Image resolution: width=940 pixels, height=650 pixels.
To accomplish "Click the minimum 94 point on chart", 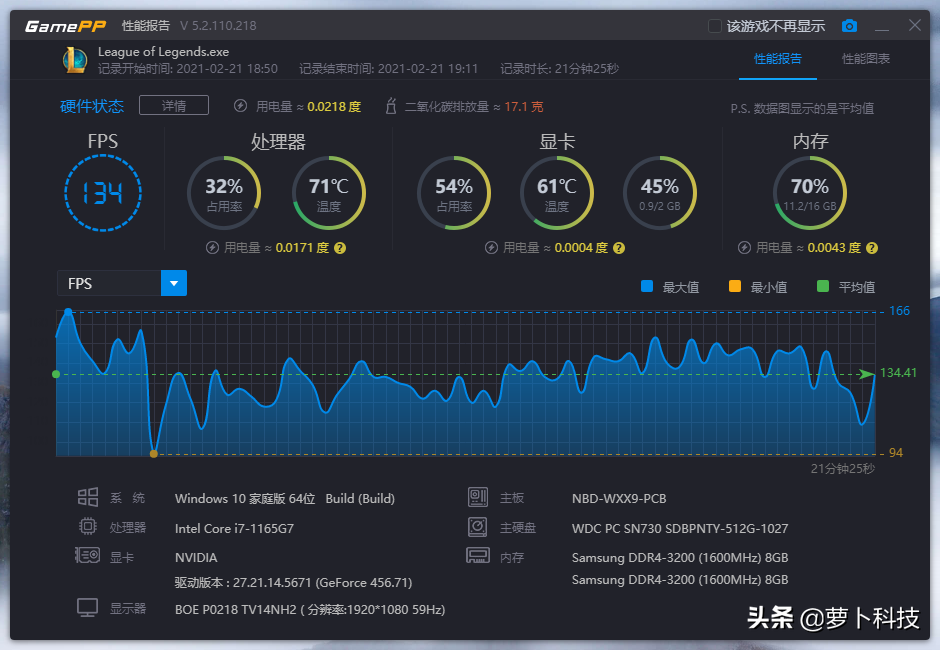I will click(154, 454).
